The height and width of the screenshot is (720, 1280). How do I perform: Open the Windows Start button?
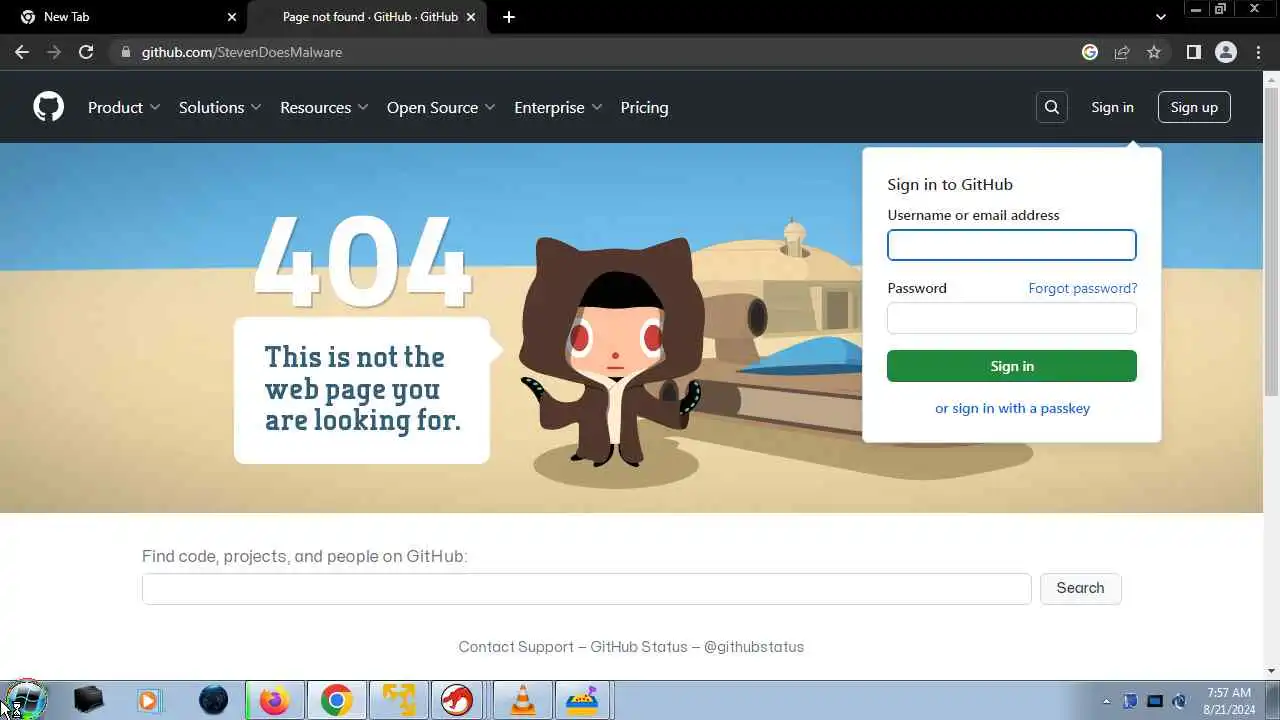click(25, 700)
